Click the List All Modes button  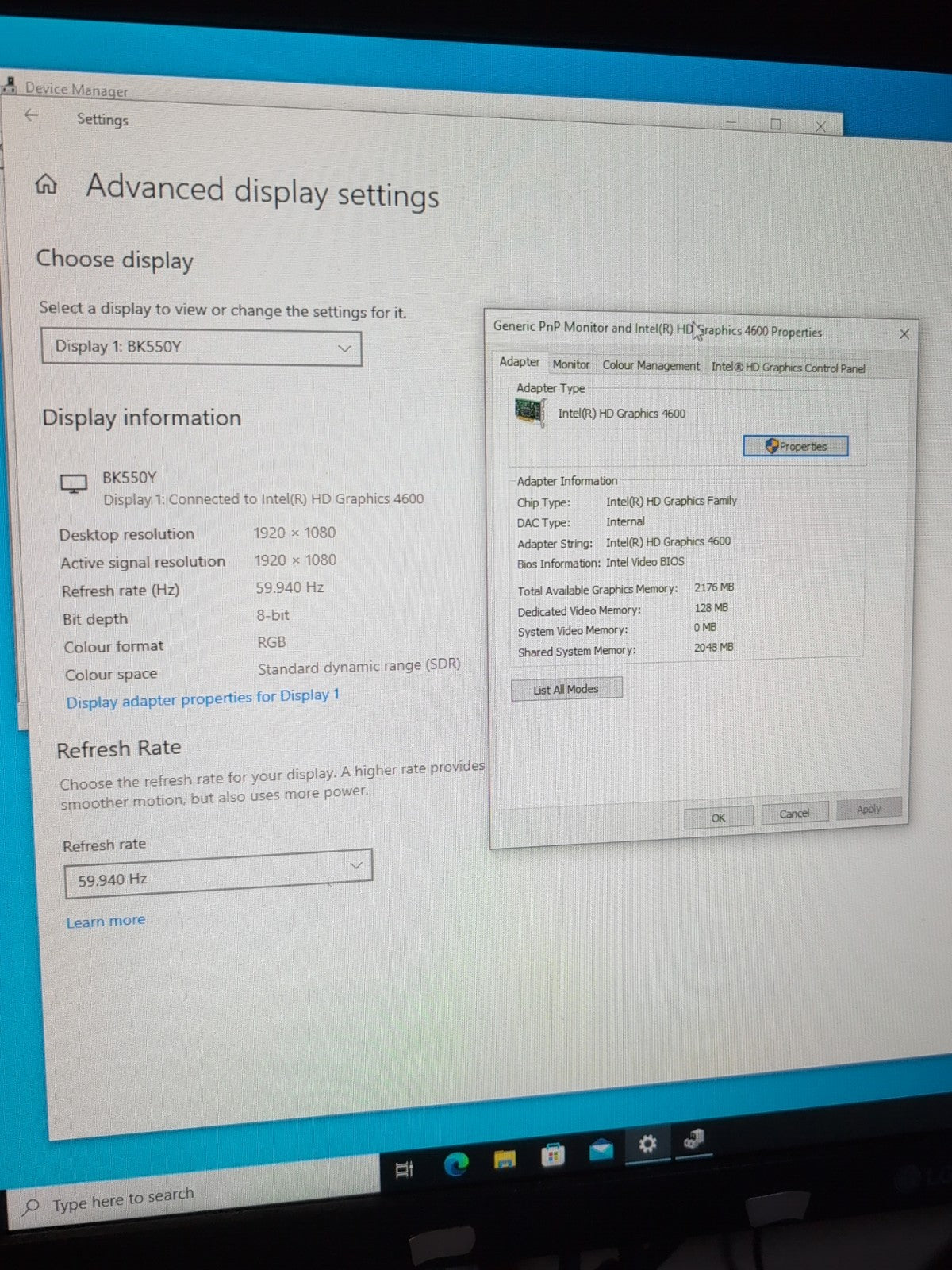[566, 689]
